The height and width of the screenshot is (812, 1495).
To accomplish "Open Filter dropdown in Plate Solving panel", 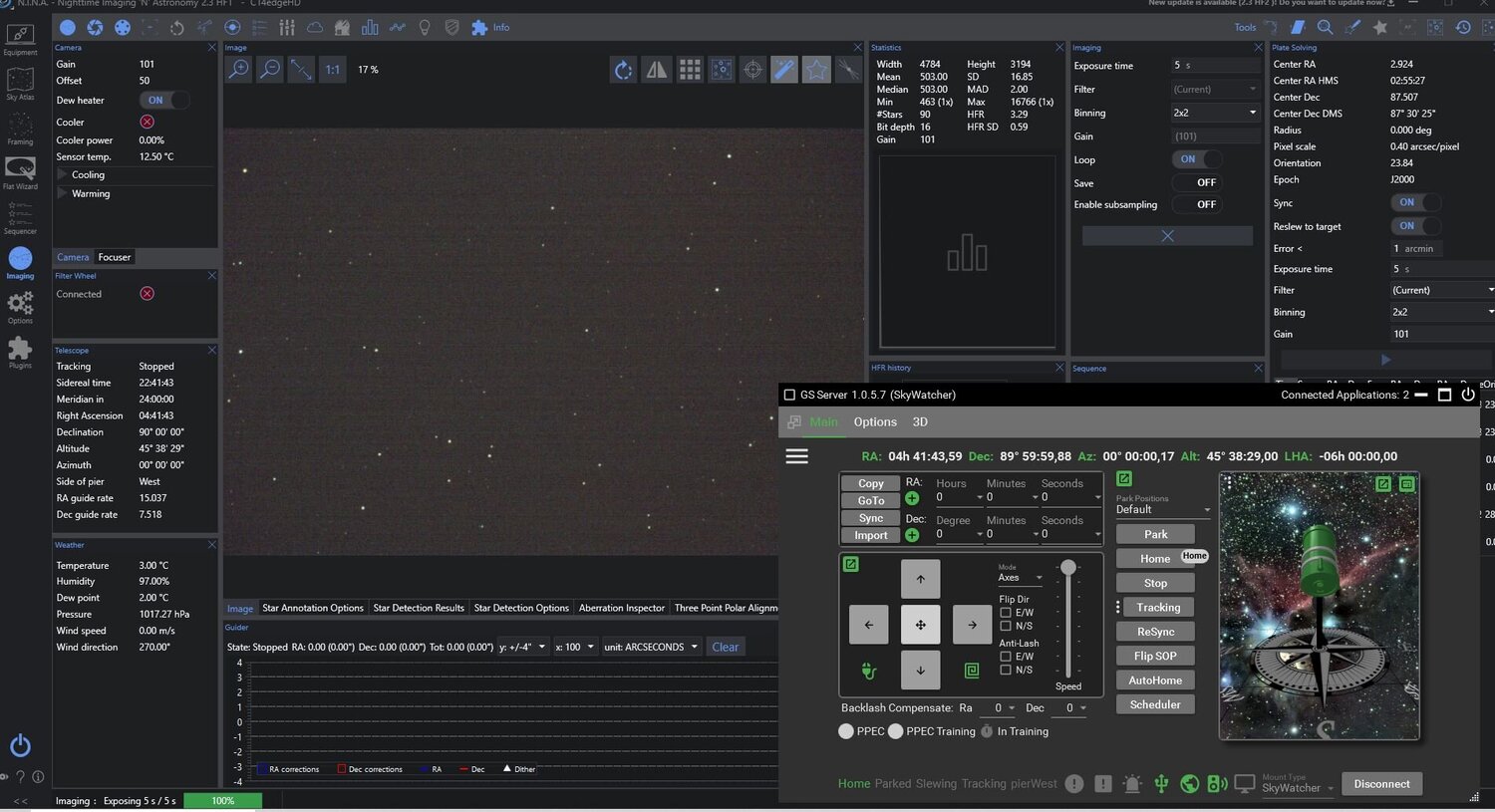I will tap(1442, 290).
